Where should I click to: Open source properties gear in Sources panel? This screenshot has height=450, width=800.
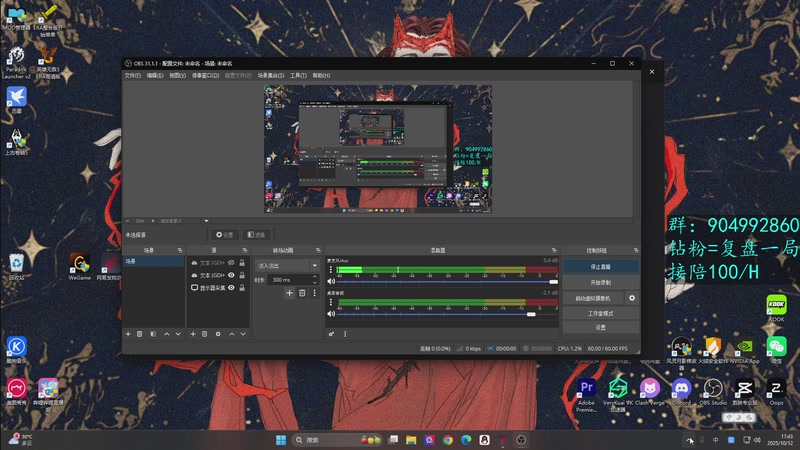pyautogui.click(x=218, y=334)
